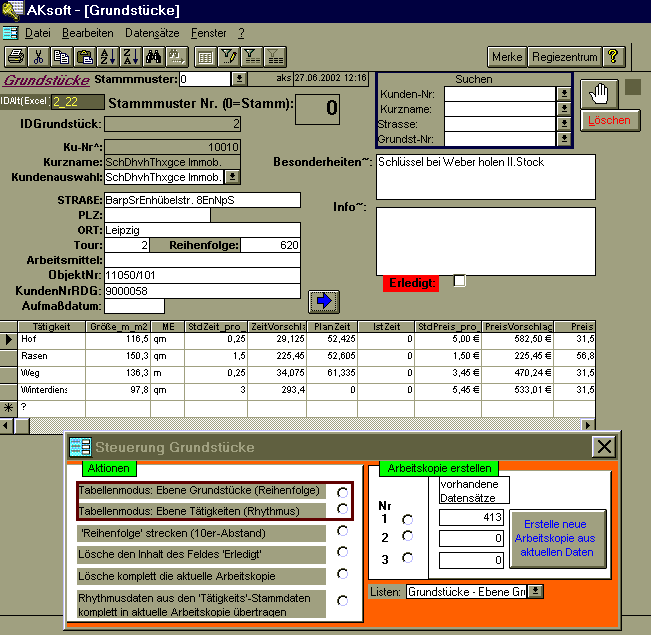Toggle the Erledigt checkbox
The width and height of the screenshot is (651, 635).
pyautogui.click(x=460, y=281)
